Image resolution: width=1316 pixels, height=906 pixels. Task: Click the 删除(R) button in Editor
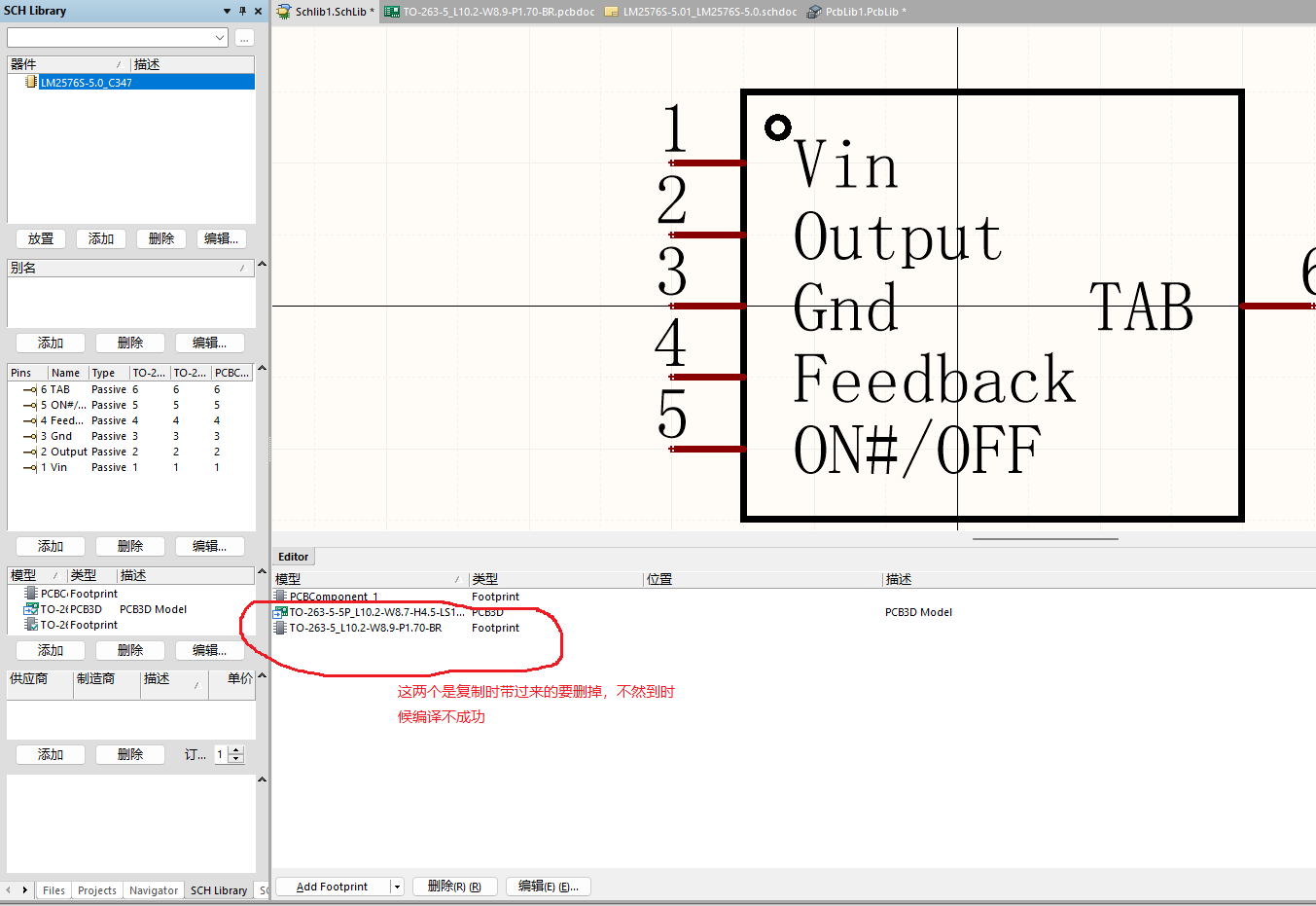pyautogui.click(x=455, y=887)
